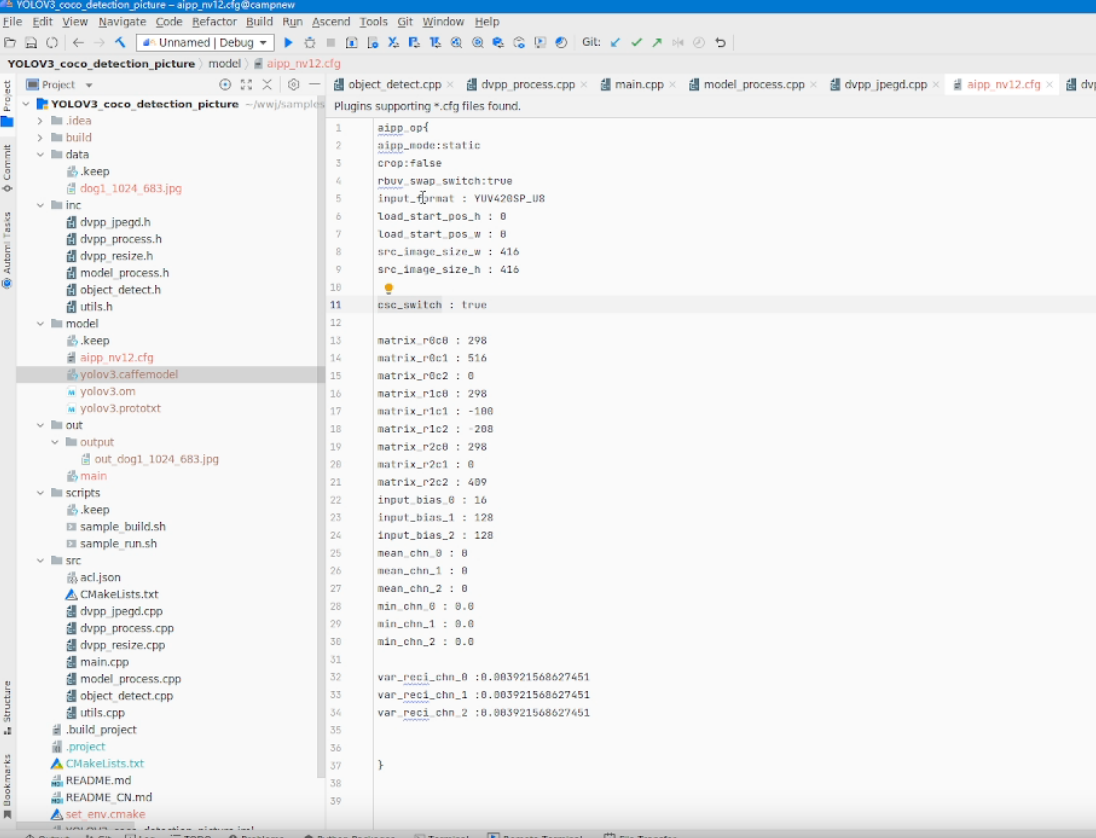
Task: Open Git history with the clock icon
Action: (699, 43)
